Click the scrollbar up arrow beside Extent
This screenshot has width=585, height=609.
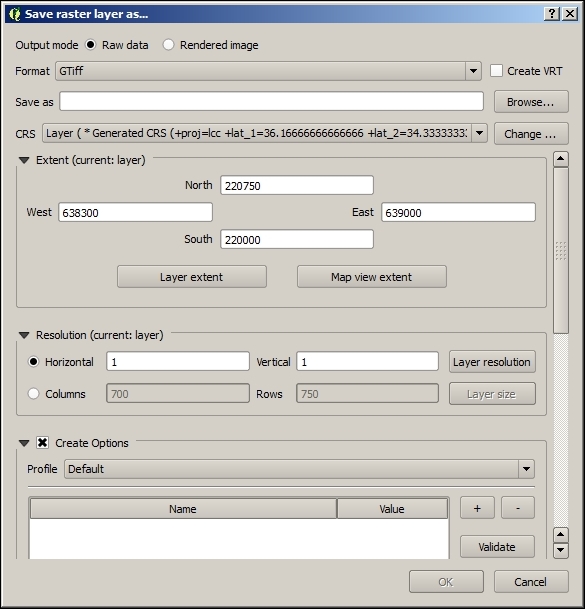(x=561, y=159)
